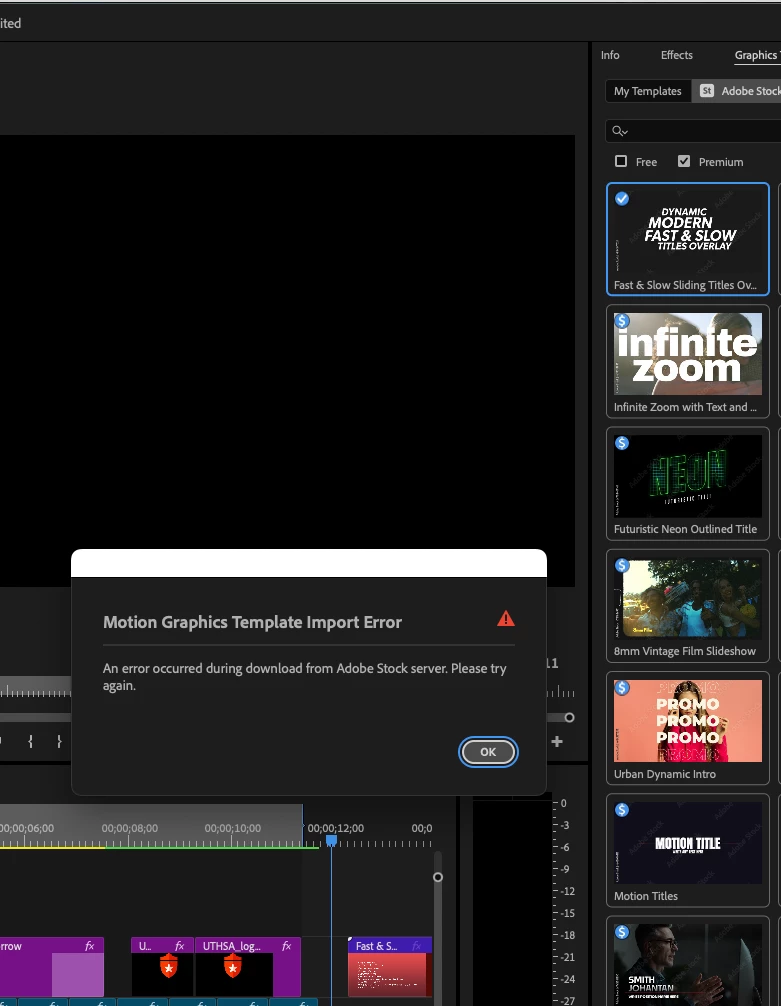Screen dimensions: 781x1006
Task: Click OK to dismiss the import error
Action: coord(488,752)
